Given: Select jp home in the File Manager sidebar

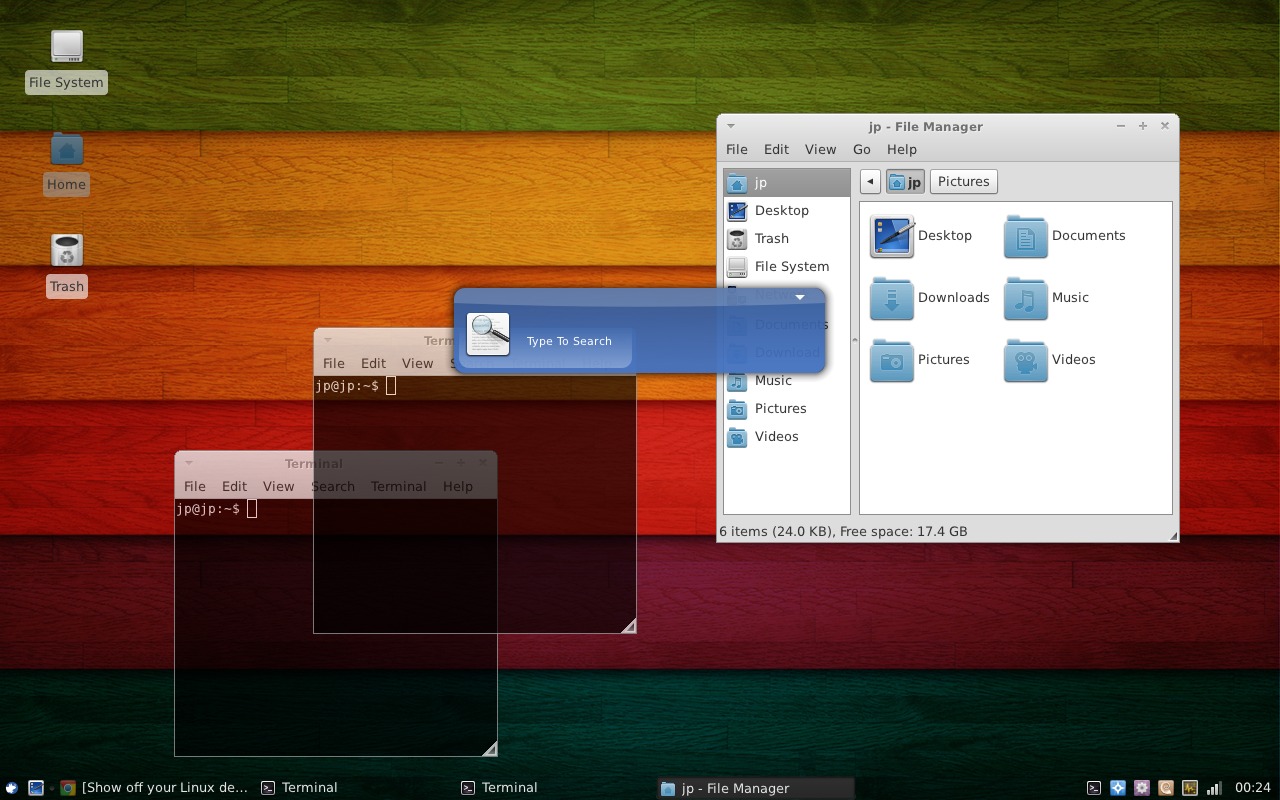Looking at the screenshot, I should point(787,182).
